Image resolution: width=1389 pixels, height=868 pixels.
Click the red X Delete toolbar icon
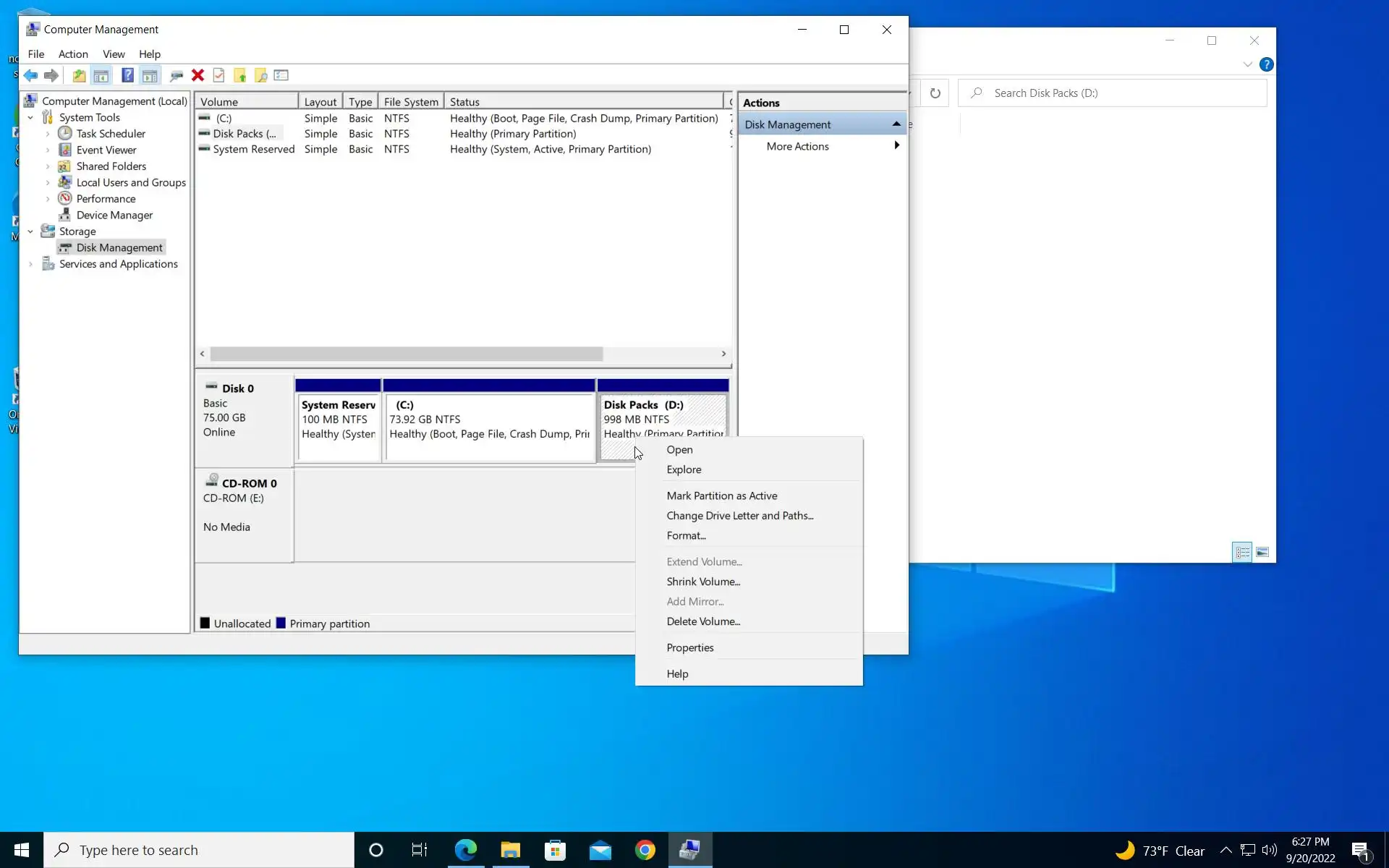(x=197, y=75)
